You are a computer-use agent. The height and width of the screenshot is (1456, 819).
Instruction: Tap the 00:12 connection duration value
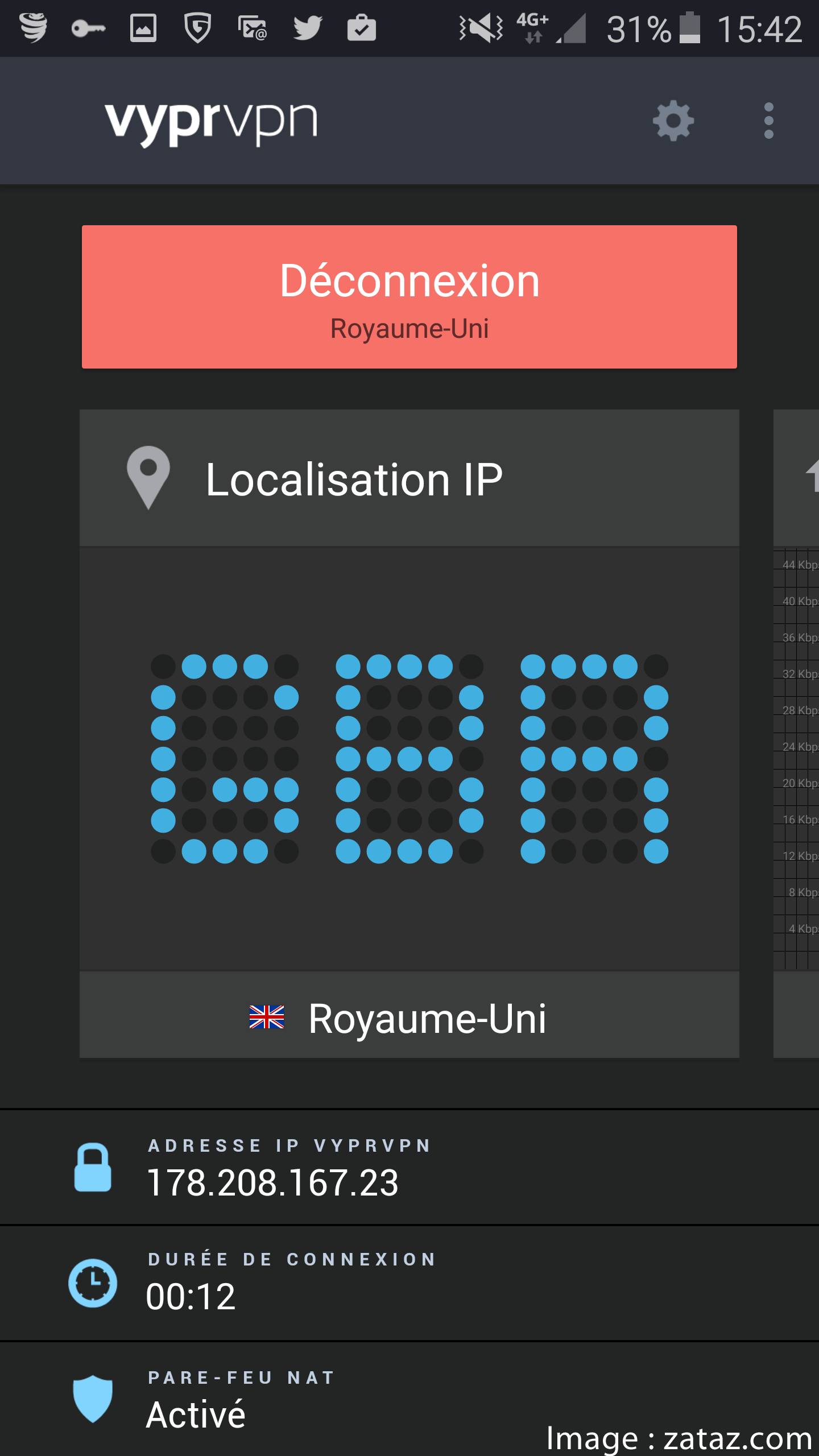pos(191,1297)
